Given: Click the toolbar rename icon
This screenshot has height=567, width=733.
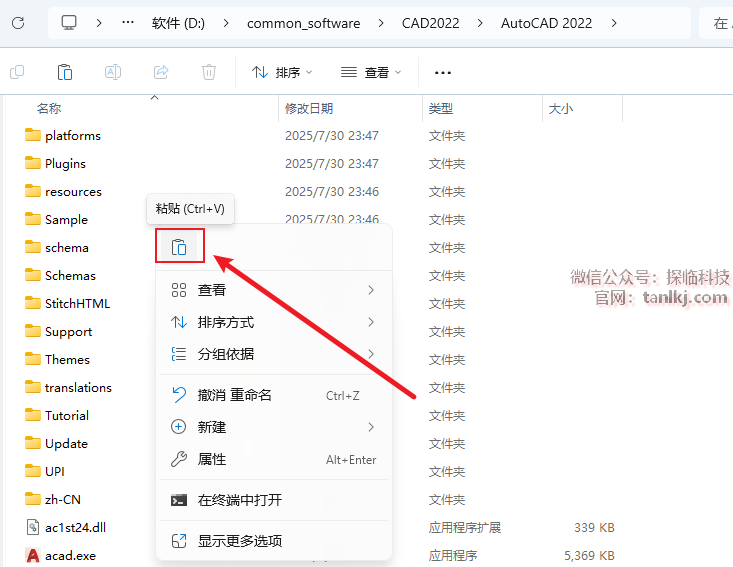Looking at the screenshot, I should pyautogui.click(x=113, y=72).
